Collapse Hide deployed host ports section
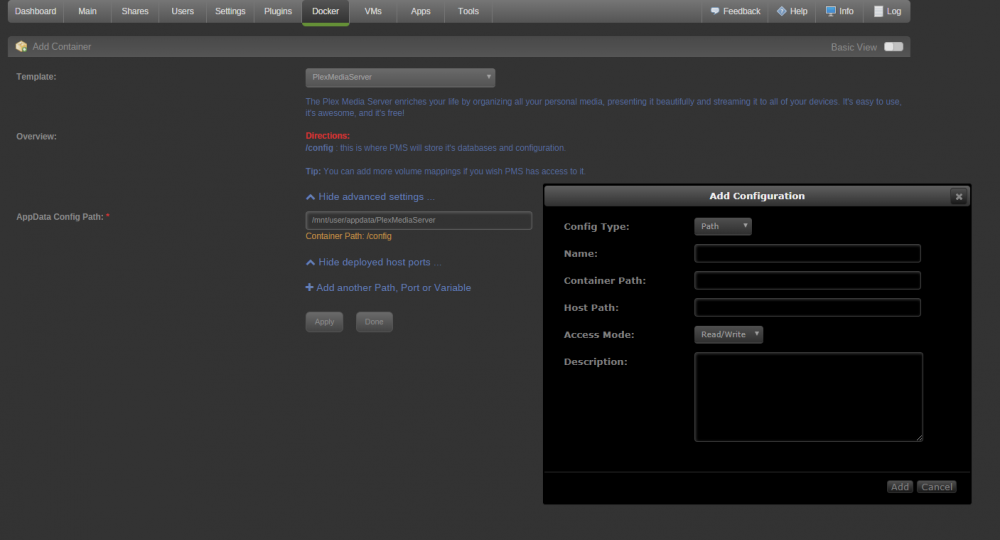 pyautogui.click(x=373, y=262)
